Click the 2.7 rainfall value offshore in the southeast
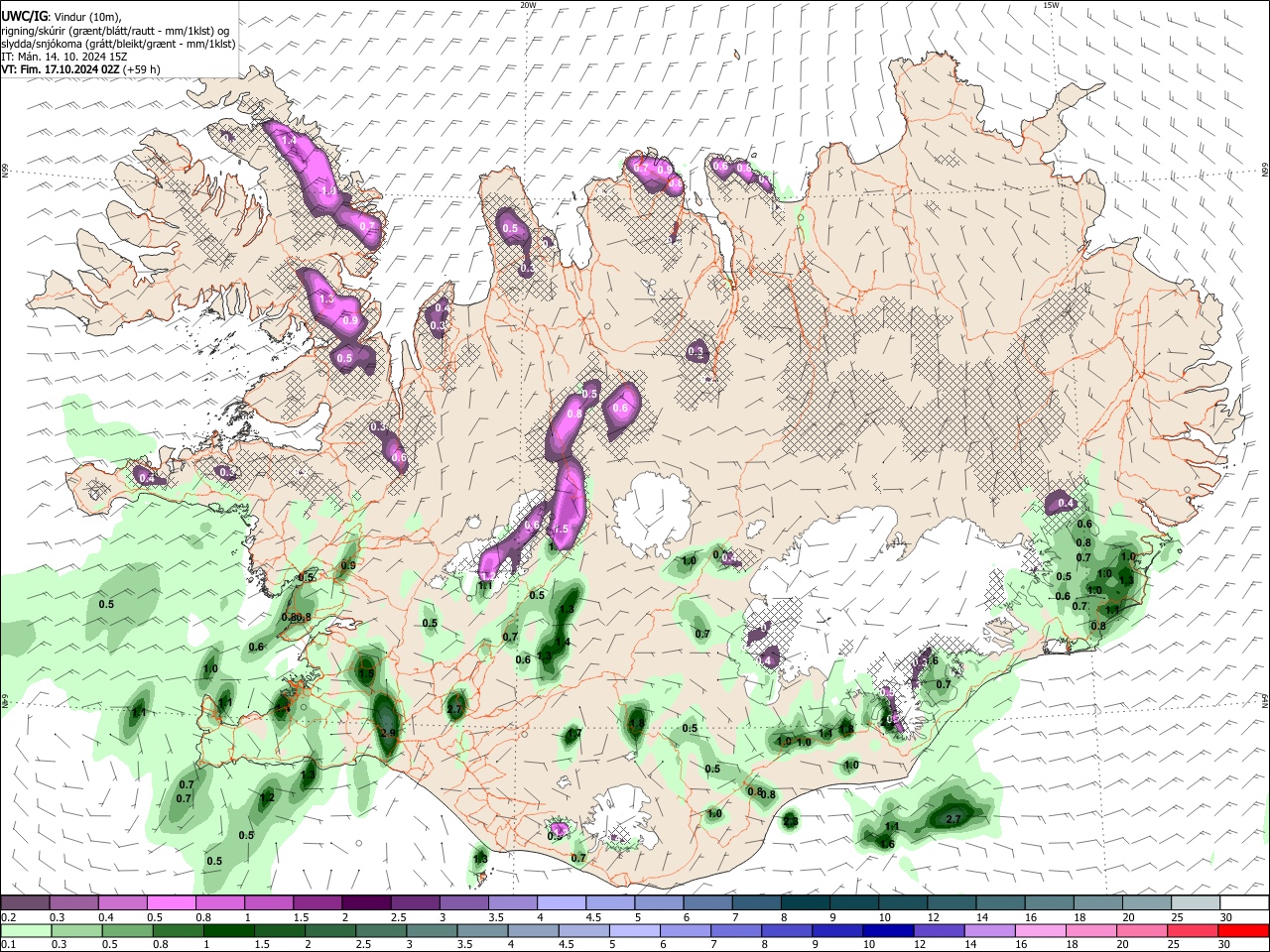The height and width of the screenshot is (952, 1270). [x=953, y=819]
